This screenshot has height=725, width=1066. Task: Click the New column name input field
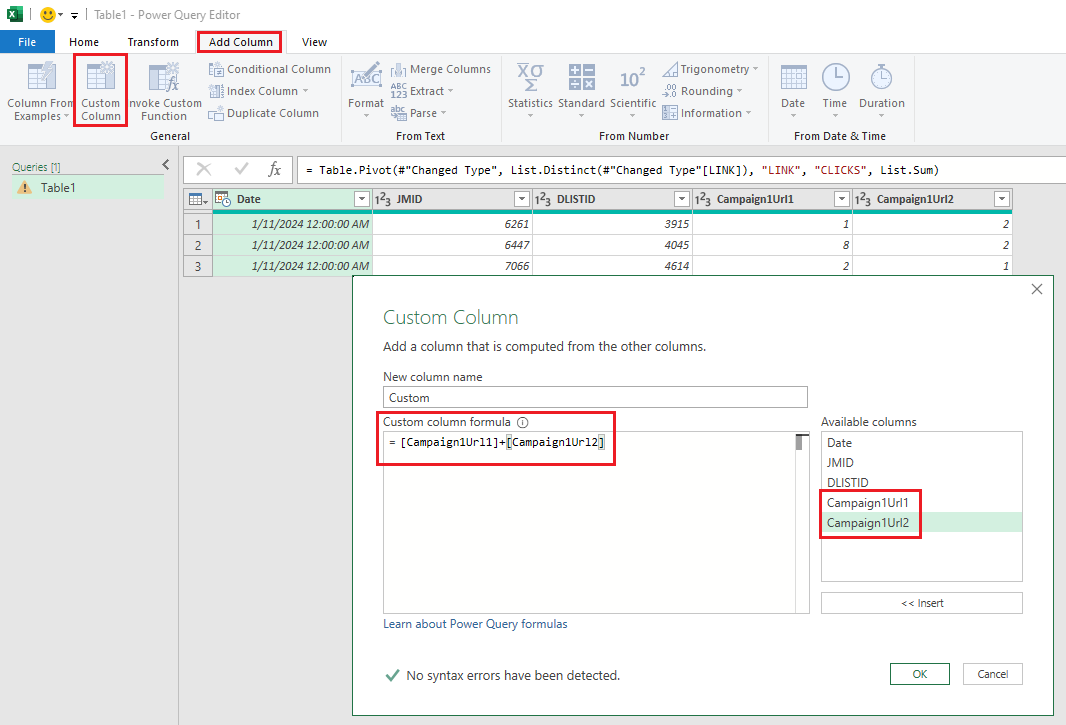click(595, 397)
